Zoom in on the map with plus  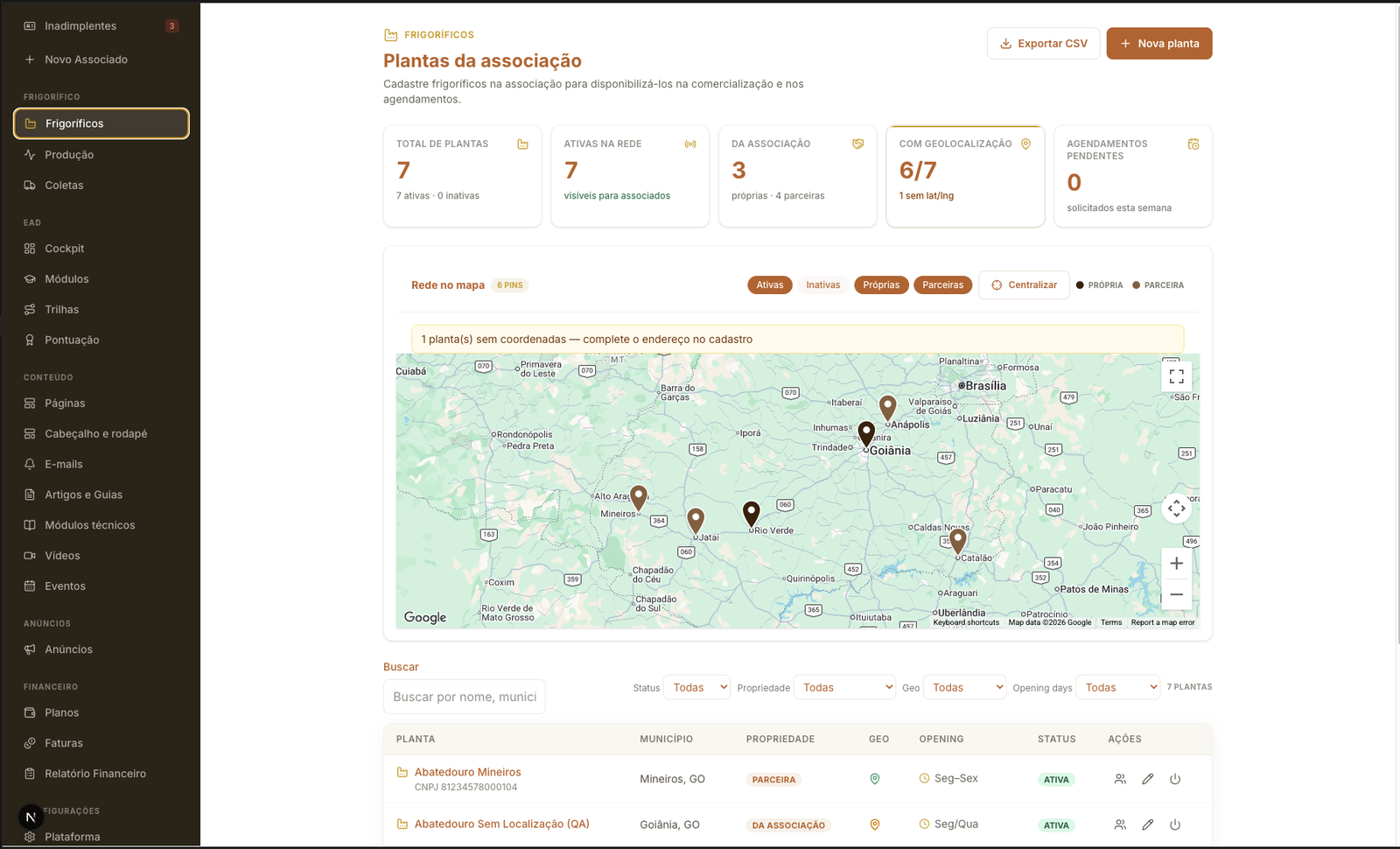(1176, 564)
